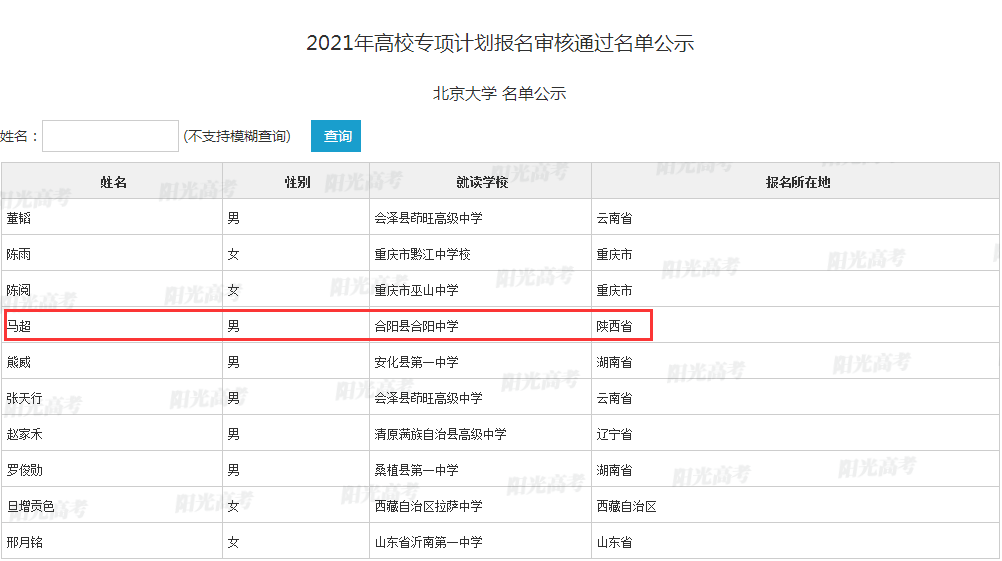Click gender 女 in 邢月铭 row
The image size is (1002, 561).
233,542
